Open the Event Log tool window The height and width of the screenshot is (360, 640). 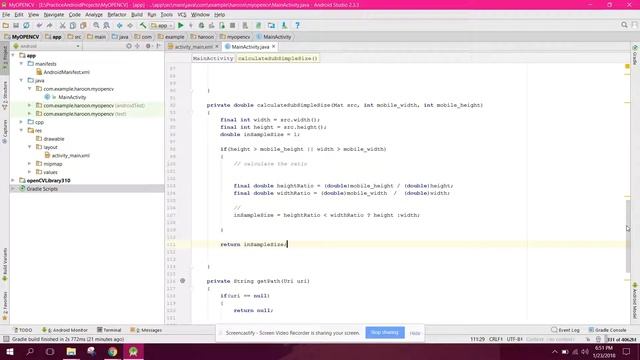coord(565,330)
